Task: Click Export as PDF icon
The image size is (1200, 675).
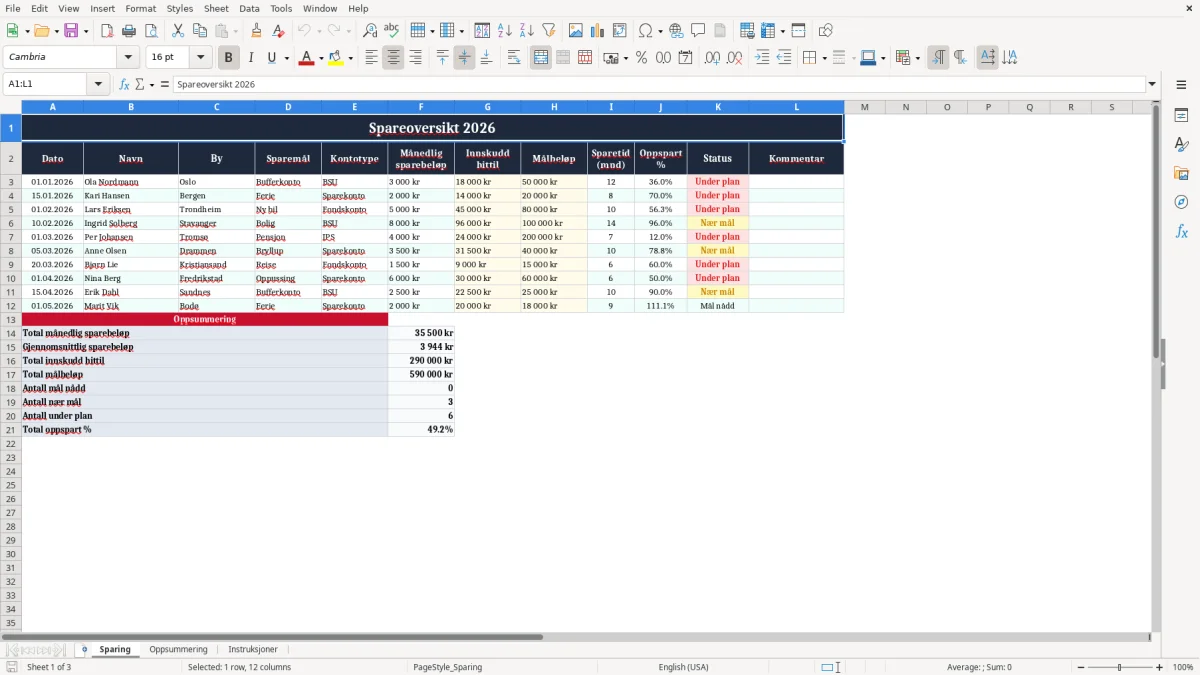Action: click(x=107, y=31)
